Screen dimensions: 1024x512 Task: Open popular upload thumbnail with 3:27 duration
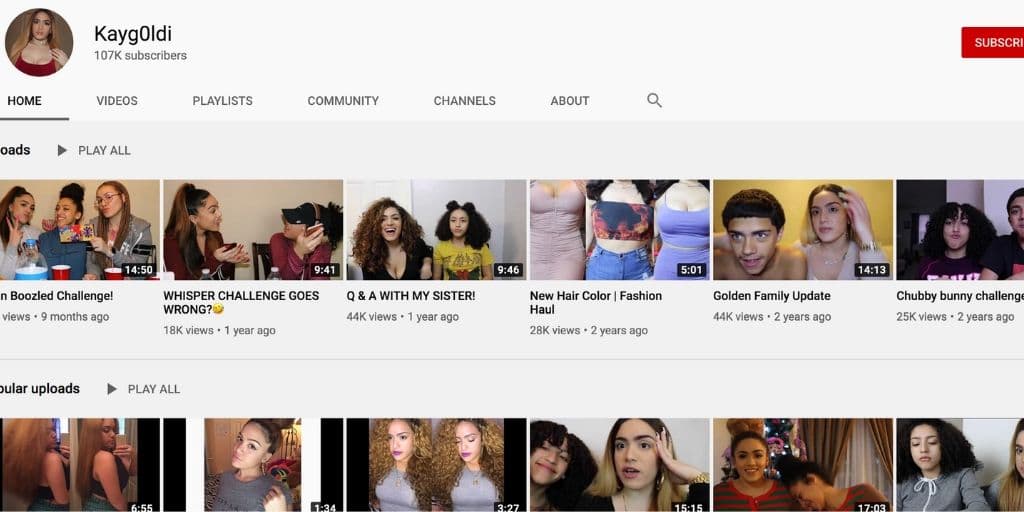point(436,465)
